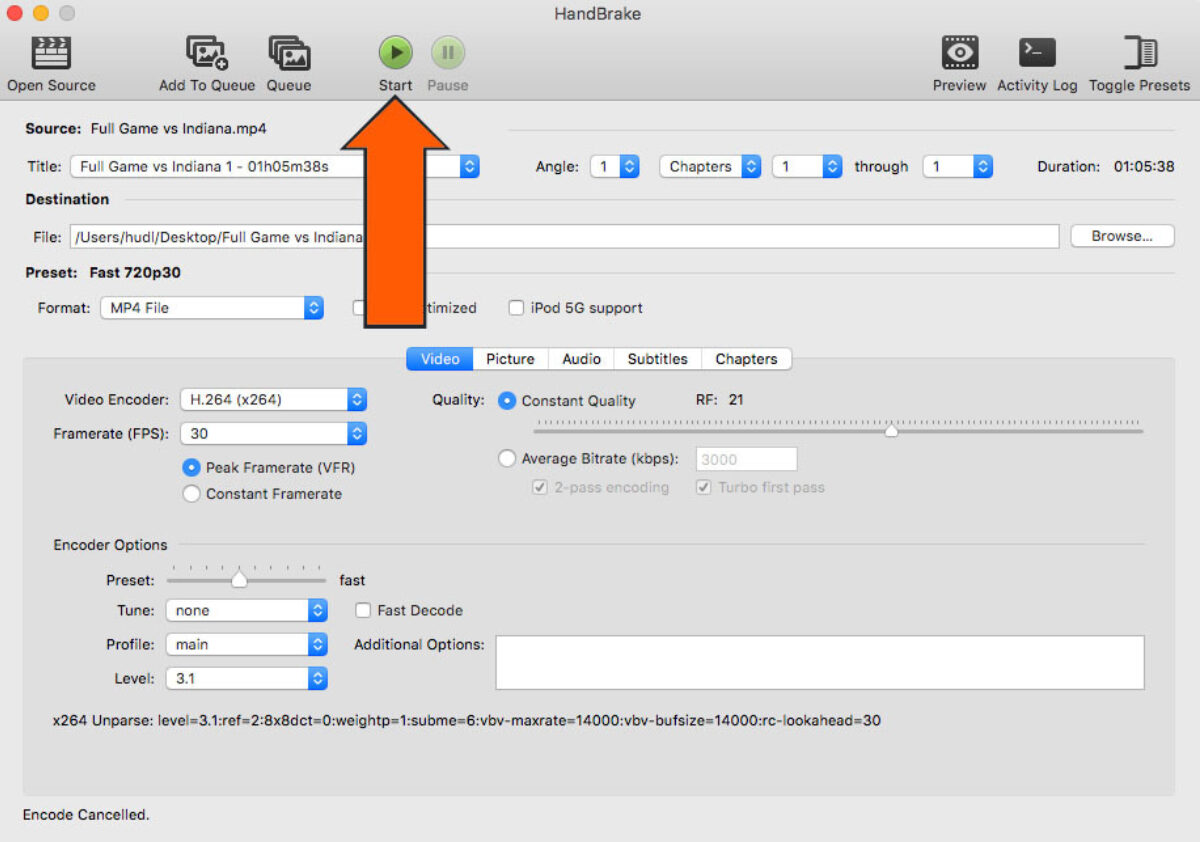This screenshot has height=842, width=1200.
Task: Adjust the Constant Quality RF slider
Action: click(891, 430)
